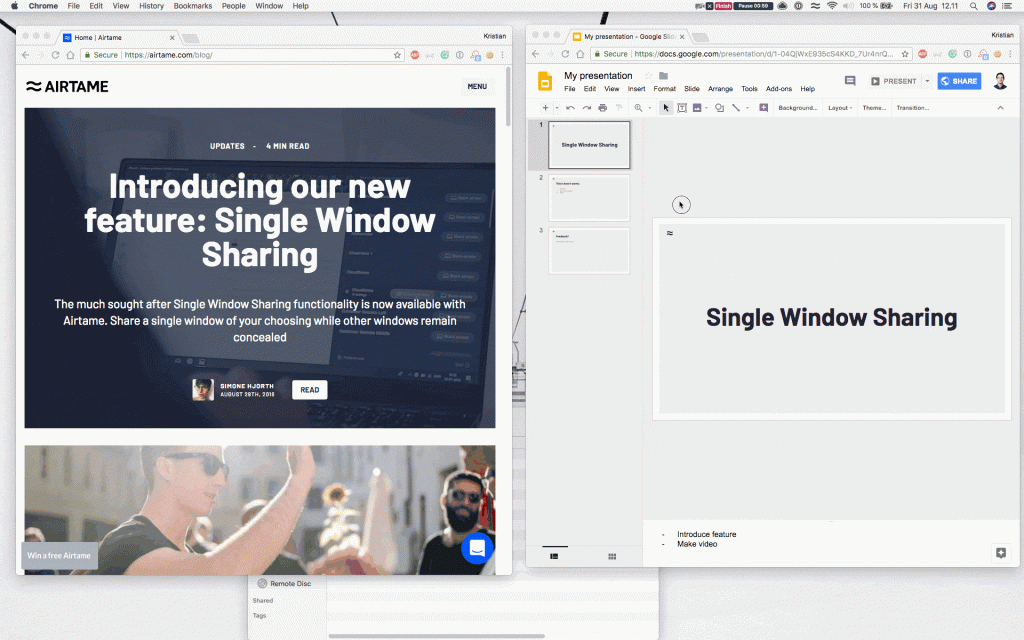Click the blue SHARE button
Screen dimensions: 1024x640
pos(959,81)
